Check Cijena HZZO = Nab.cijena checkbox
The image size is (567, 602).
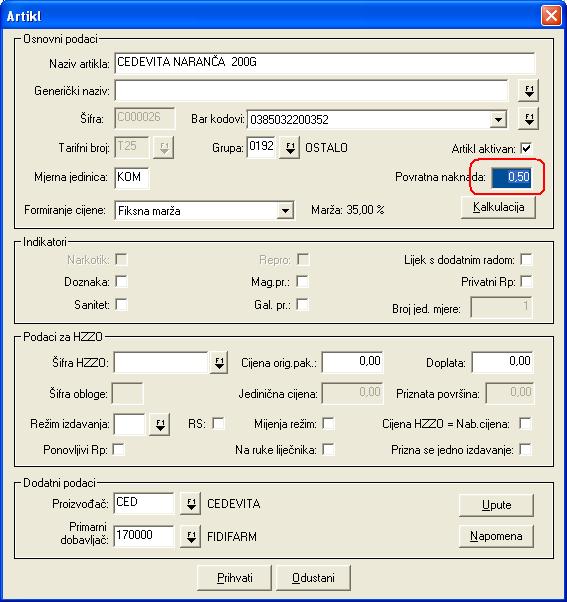pyautogui.click(x=525, y=423)
